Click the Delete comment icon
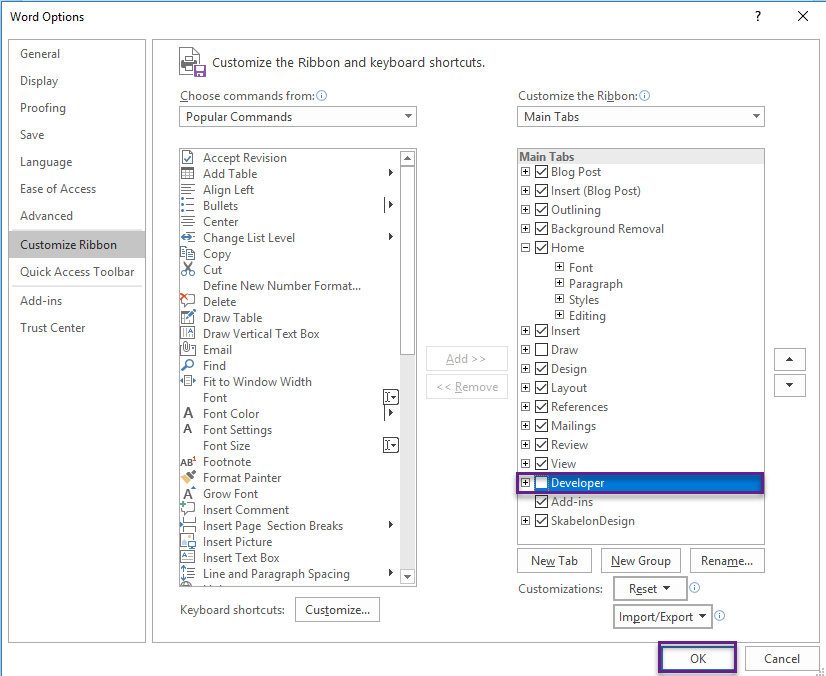This screenshot has width=826, height=676. click(x=188, y=300)
